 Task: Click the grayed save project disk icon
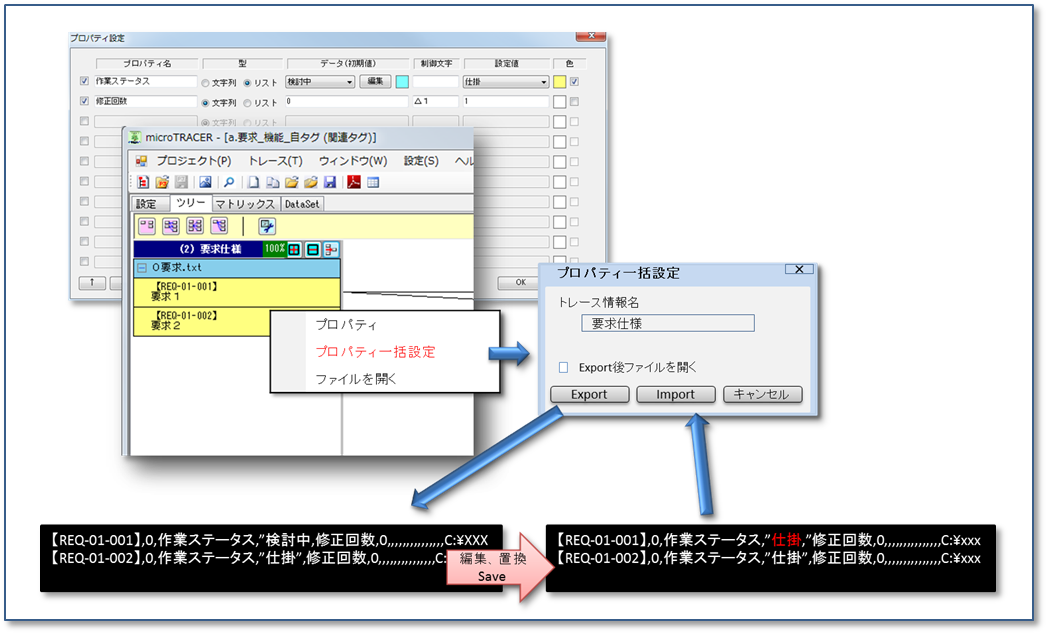click(181, 182)
